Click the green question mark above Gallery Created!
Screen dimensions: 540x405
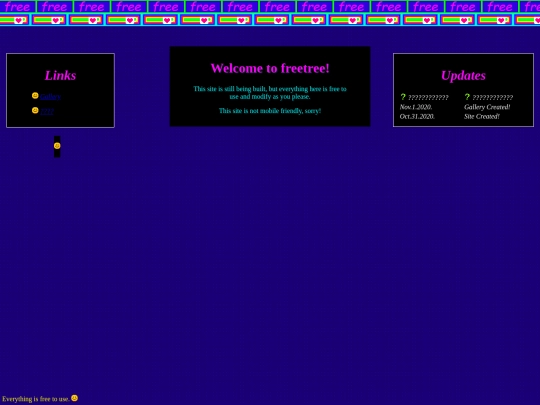[467, 97]
